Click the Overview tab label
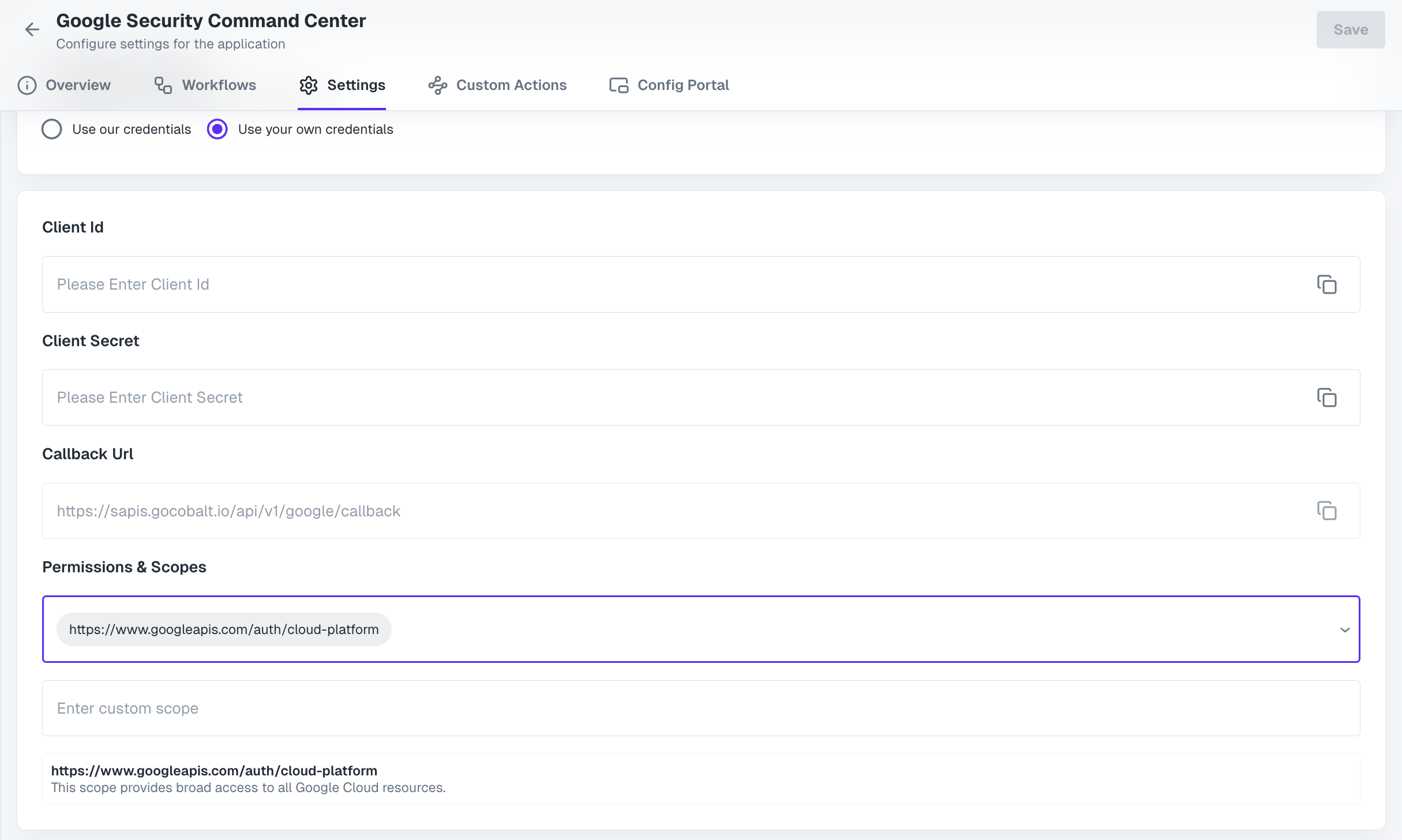 click(78, 85)
